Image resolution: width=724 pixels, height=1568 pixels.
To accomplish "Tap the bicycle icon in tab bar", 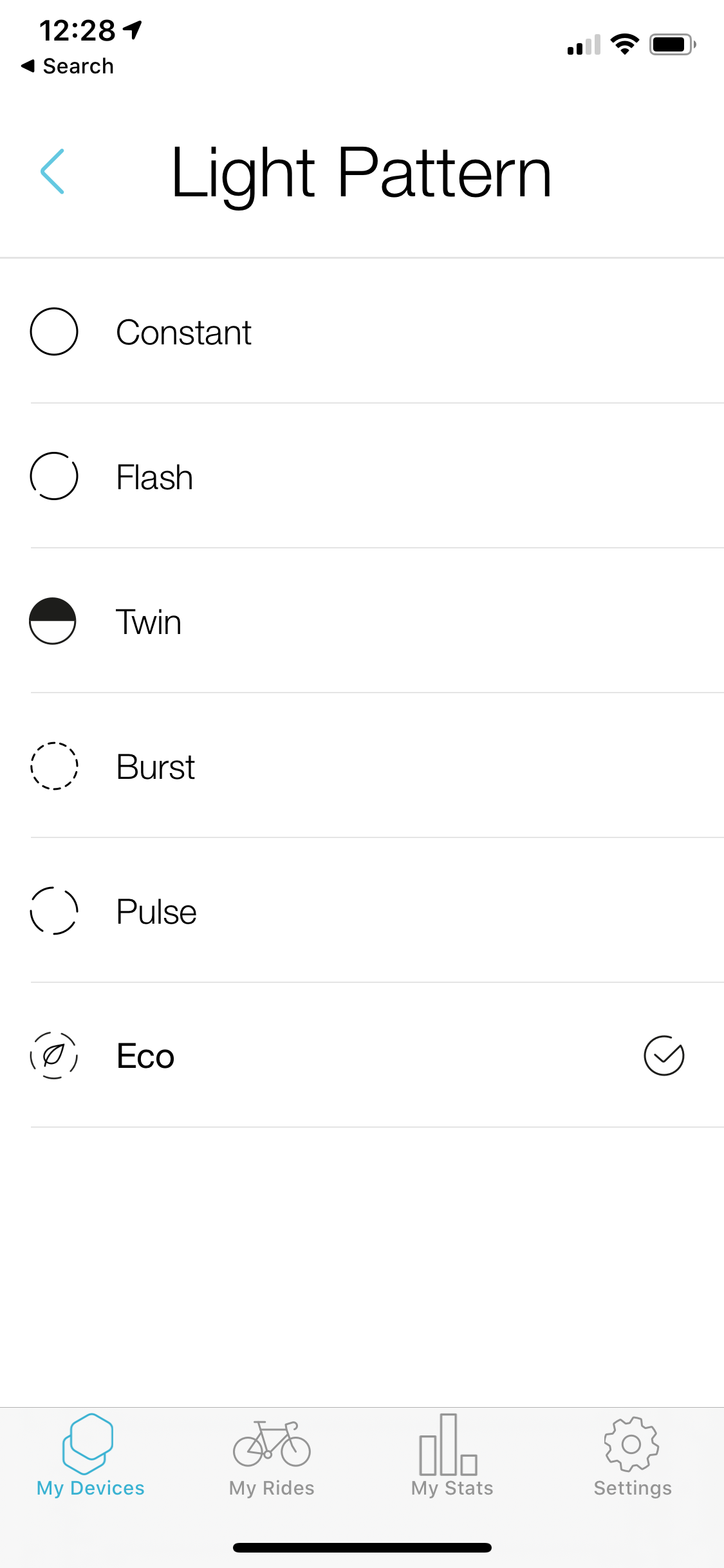I will [272, 1444].
